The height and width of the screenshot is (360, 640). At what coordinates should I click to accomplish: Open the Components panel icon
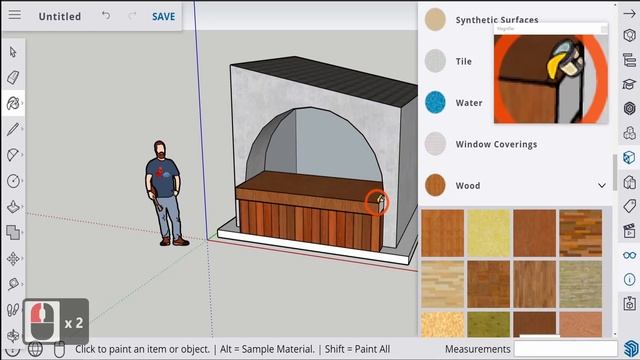629,109
